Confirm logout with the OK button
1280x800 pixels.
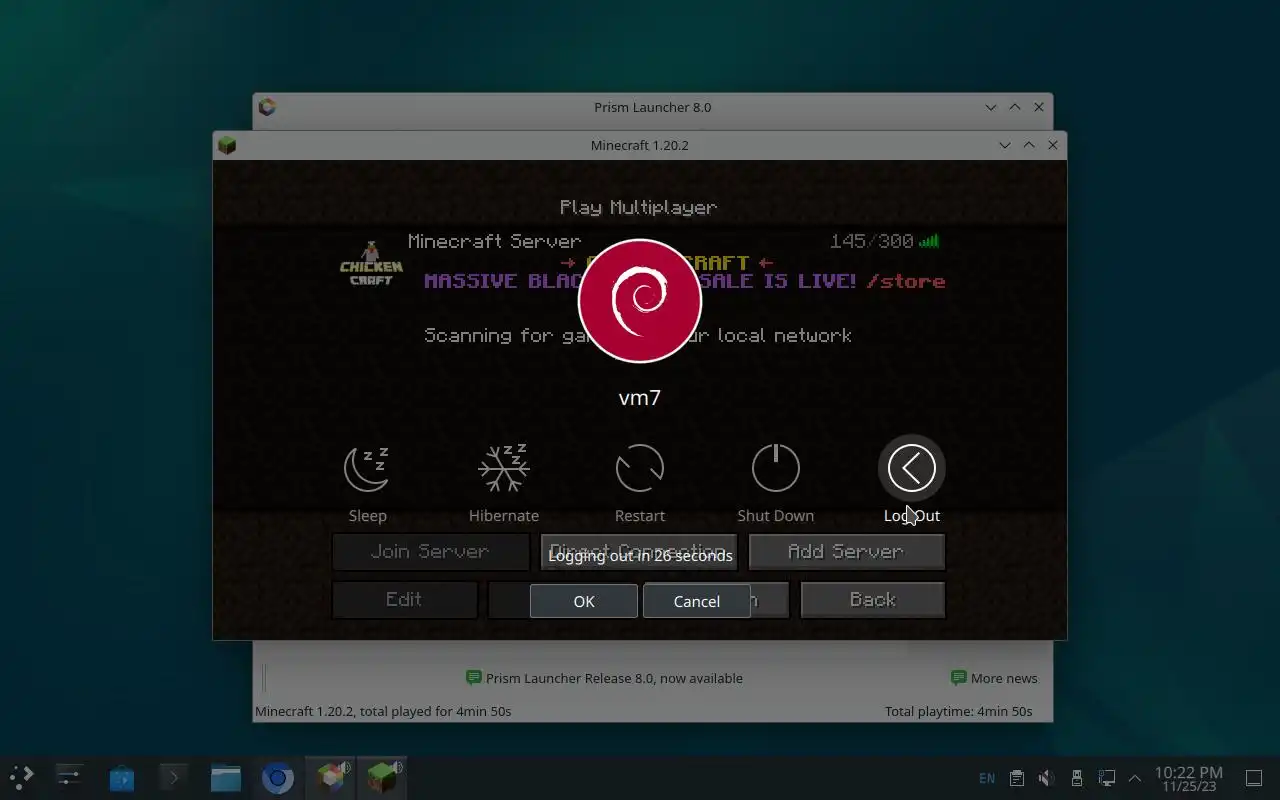coord(584,601)
